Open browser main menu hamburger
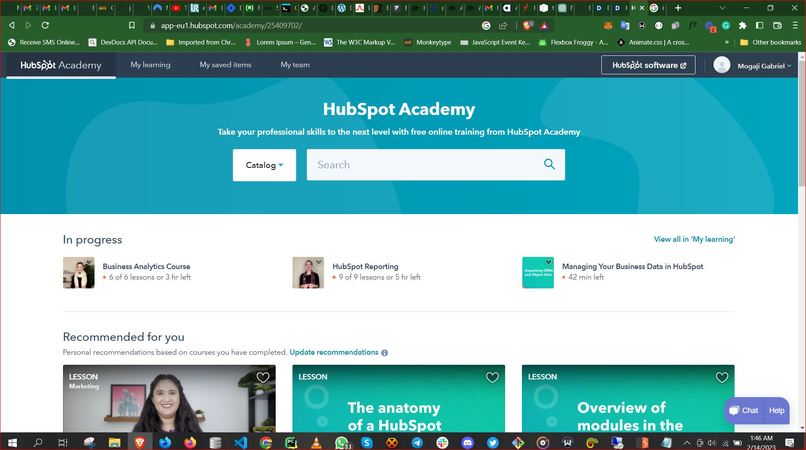Screen dimensions: 806x450 tap(795, 25)
